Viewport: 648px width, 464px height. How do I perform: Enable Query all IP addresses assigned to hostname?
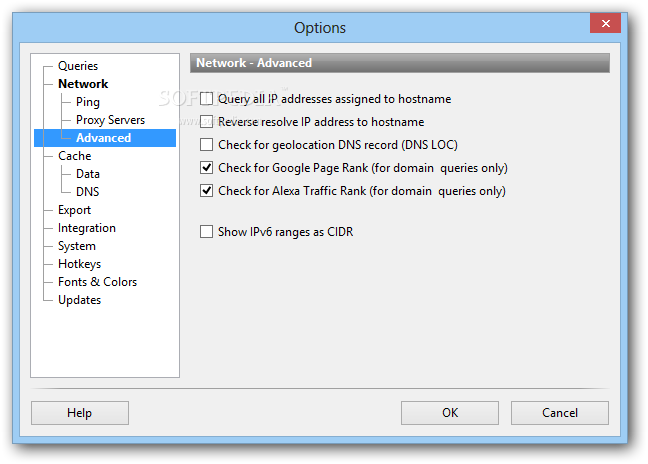click(x=206, y=99)
